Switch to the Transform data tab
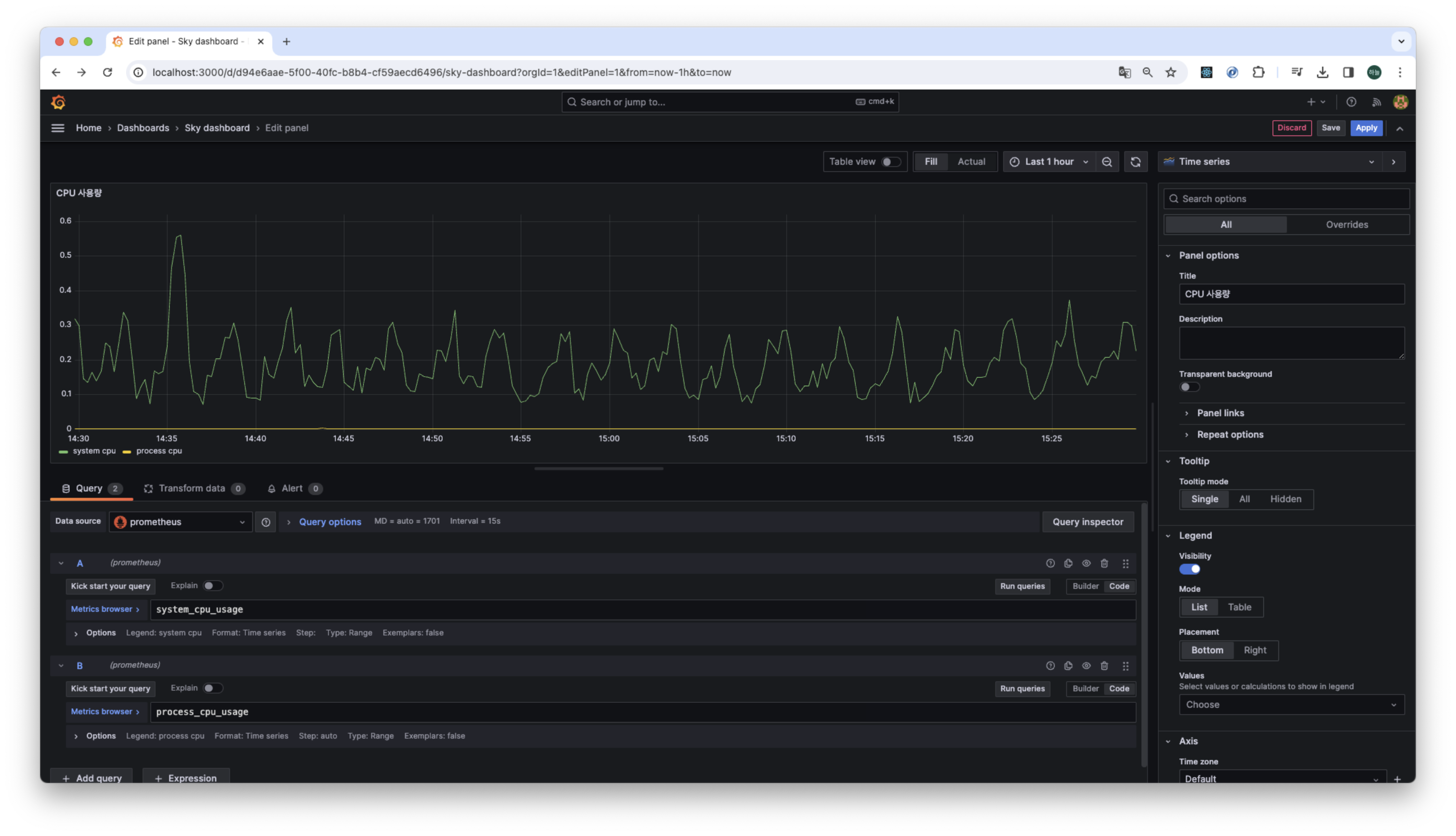The height and width of the screenshot is (836, 1456). pos(192,488)
